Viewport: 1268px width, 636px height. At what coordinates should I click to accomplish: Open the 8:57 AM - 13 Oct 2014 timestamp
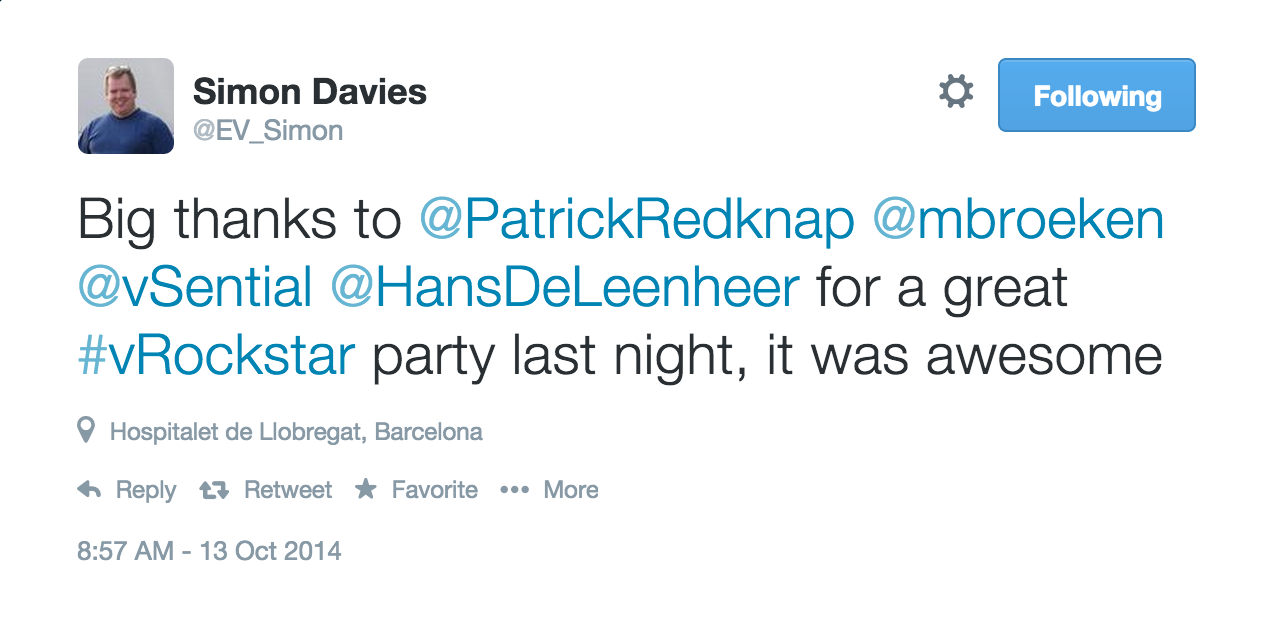pos(210,550)
